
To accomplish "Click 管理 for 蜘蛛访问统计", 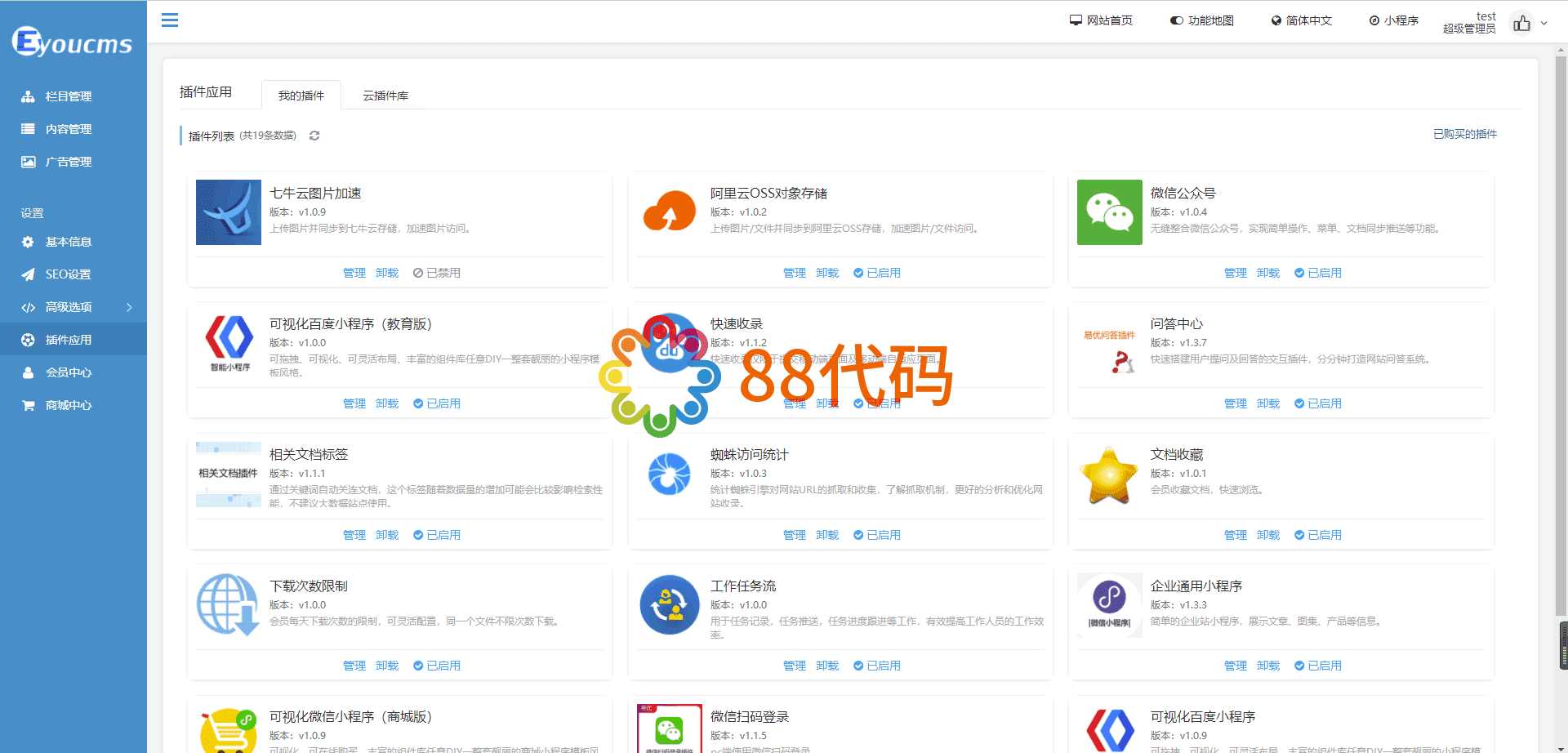I will coord(795,535).
